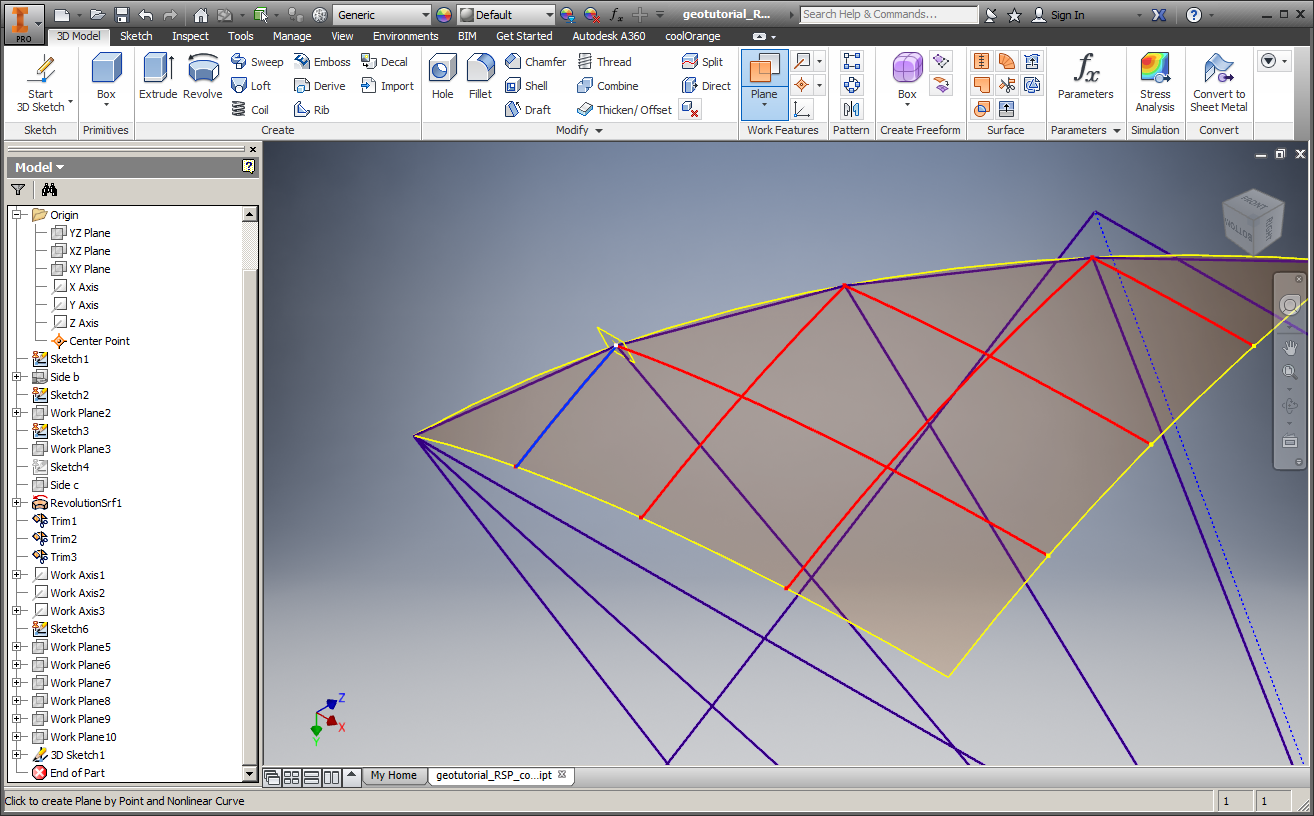Screen dimensions: 1314x816
Task: Open the appearance color wheel icon
Action: (x=444, y=15)
